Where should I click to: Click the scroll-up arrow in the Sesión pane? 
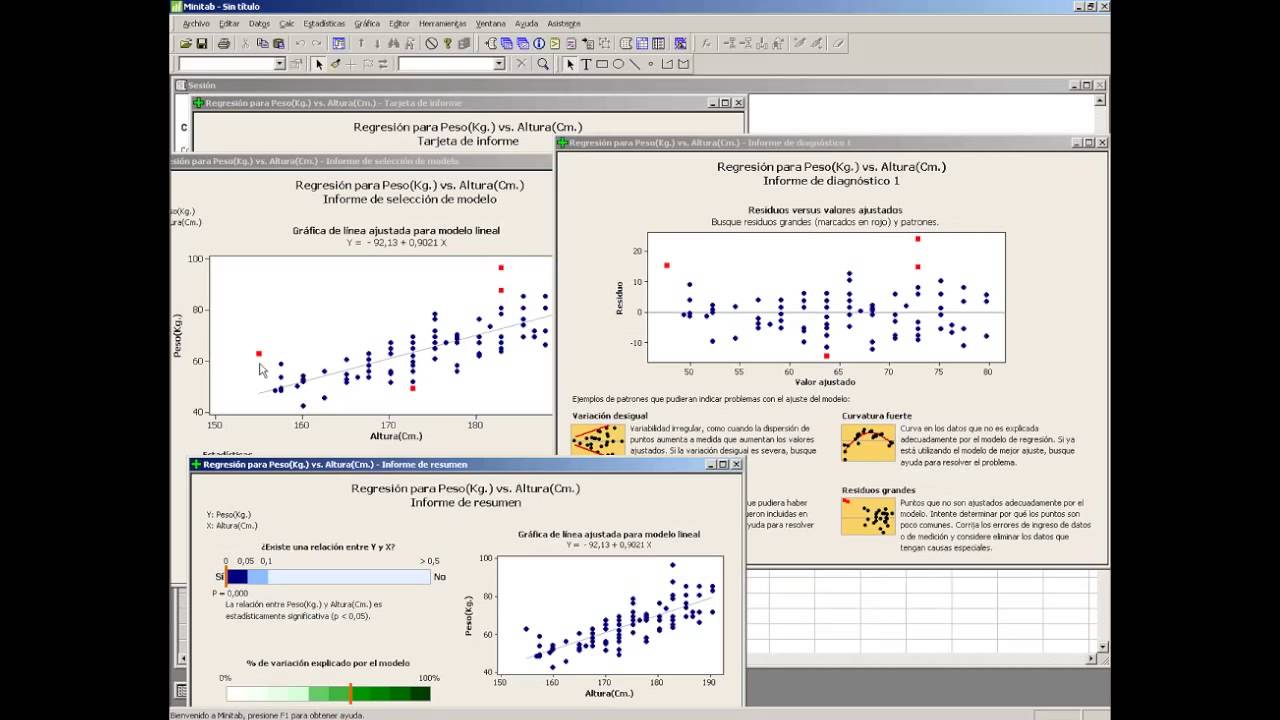pos(1101,100)
